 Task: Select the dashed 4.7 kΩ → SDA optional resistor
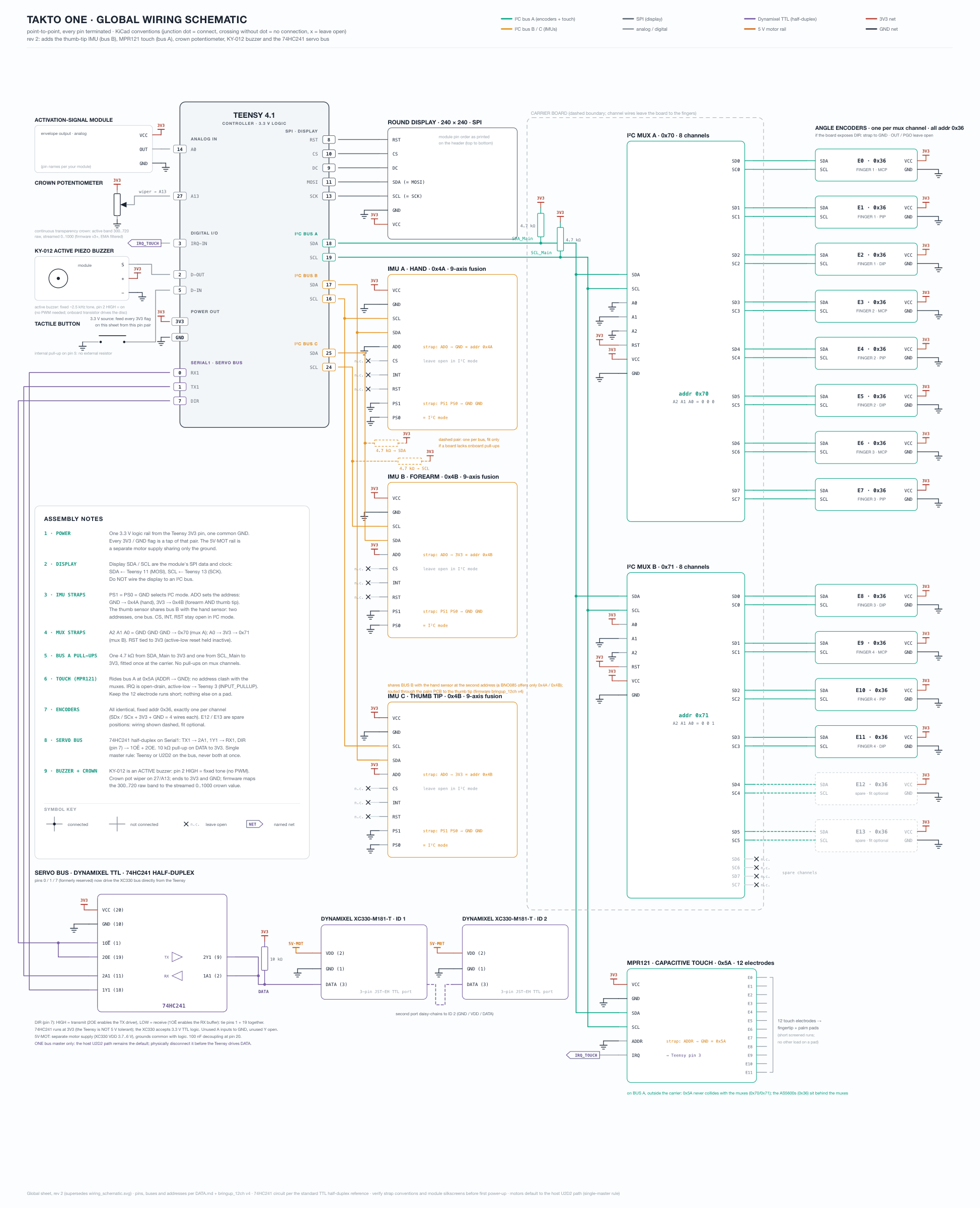coord(386,443)
